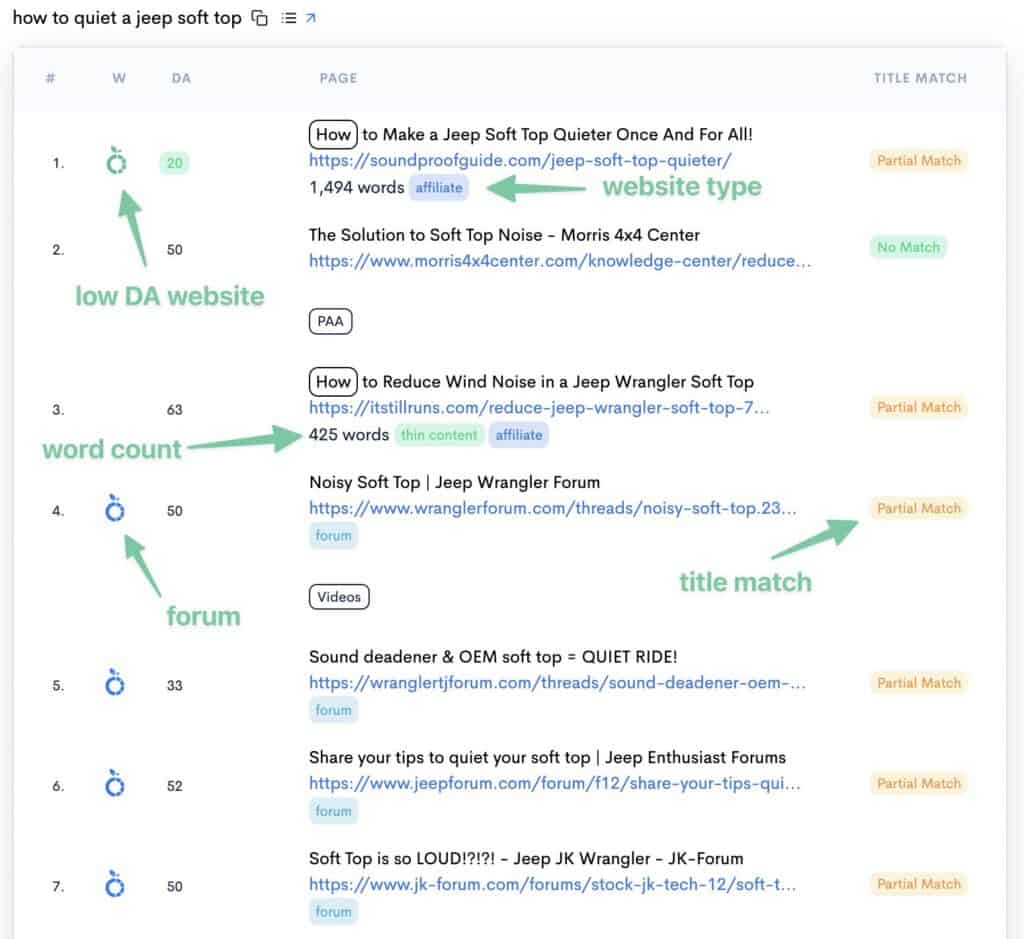Click the Partial Match badge in the wranglertjforum.com row
The height and width of the screenshot is (939, 1024).
pyautogui.click(x=919, y=683)
